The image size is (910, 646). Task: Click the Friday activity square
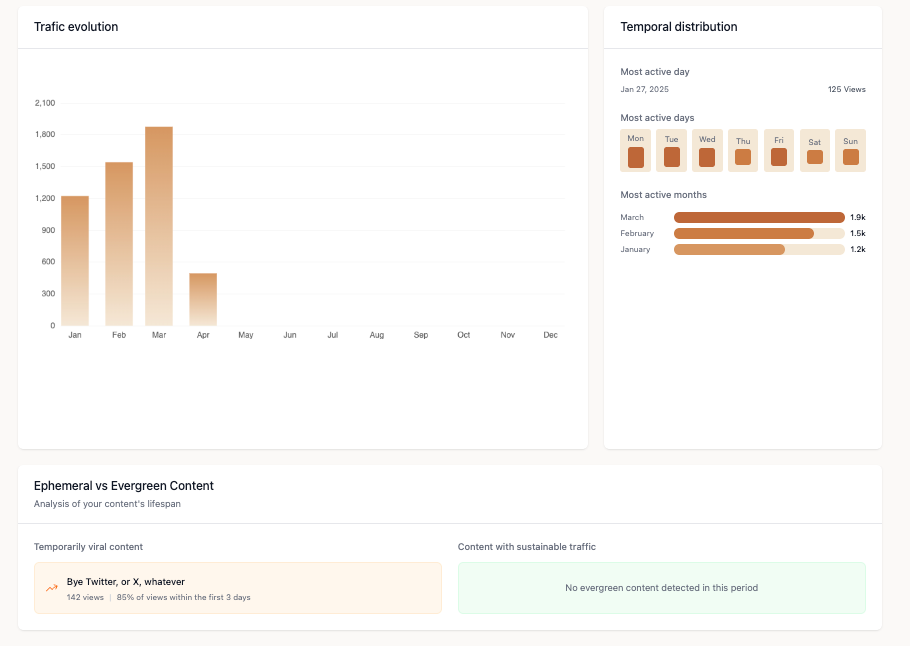point(779,157)
